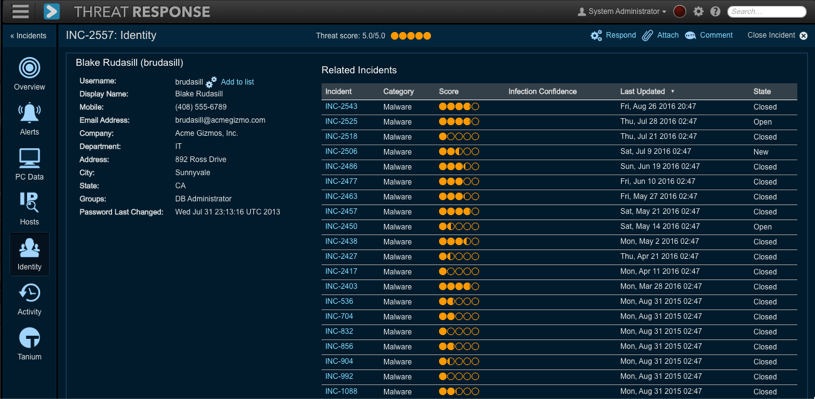The image size is (815, 399).
Task: Open the Overview section
Action: coord(29,74)
